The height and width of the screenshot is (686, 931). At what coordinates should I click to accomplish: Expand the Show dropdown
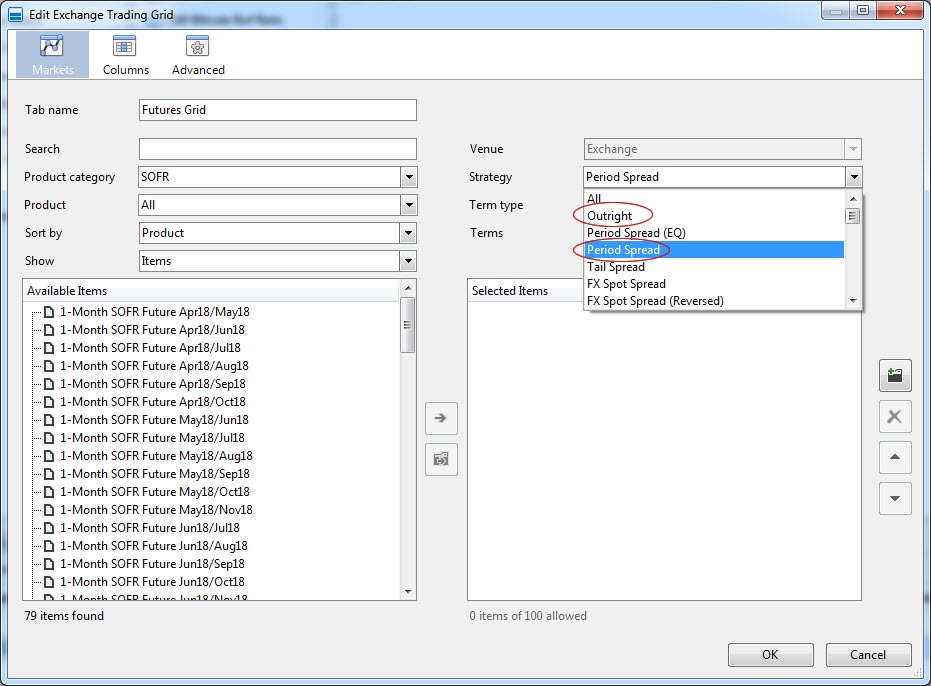[x=408, y=261]
